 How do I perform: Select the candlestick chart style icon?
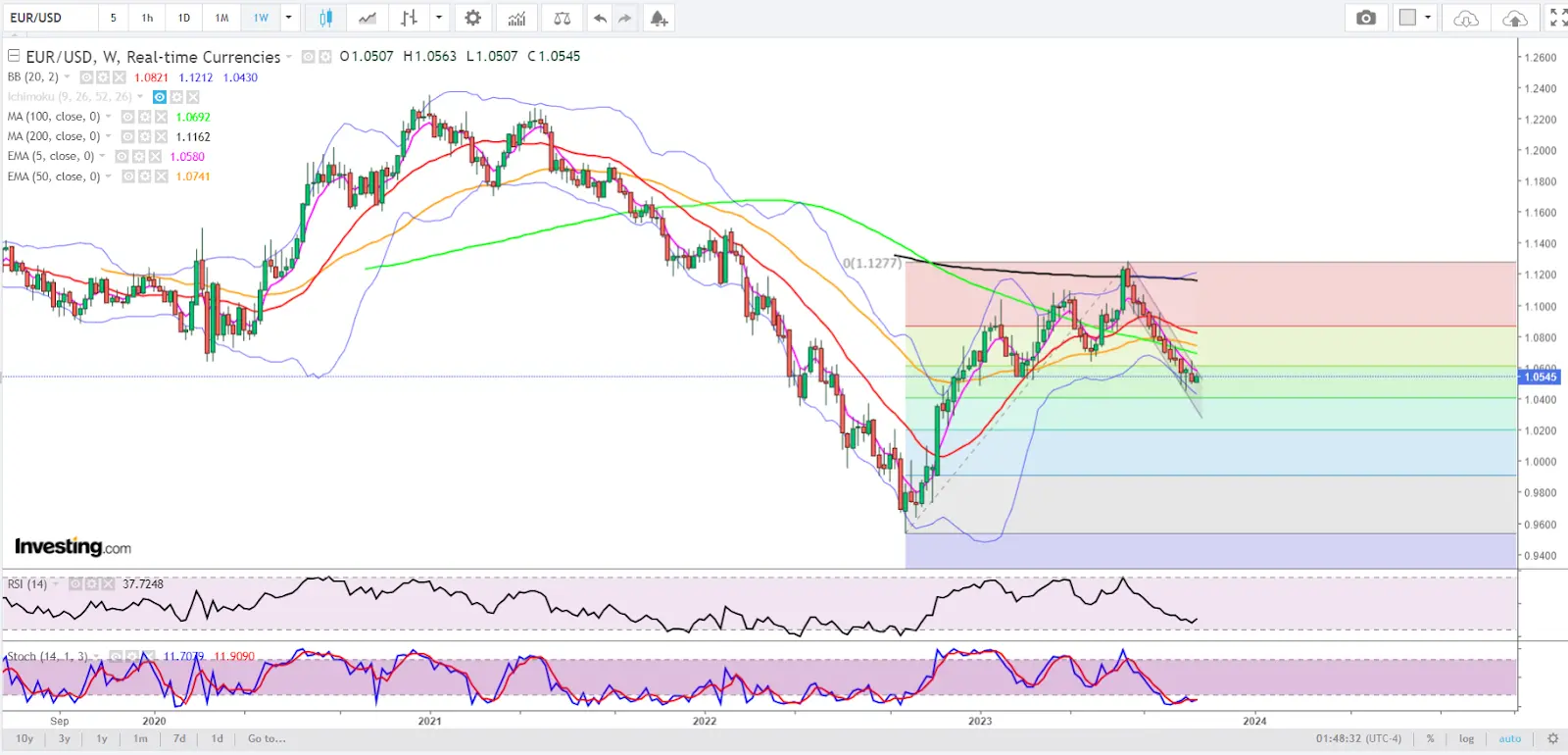(x=325, y=18)
